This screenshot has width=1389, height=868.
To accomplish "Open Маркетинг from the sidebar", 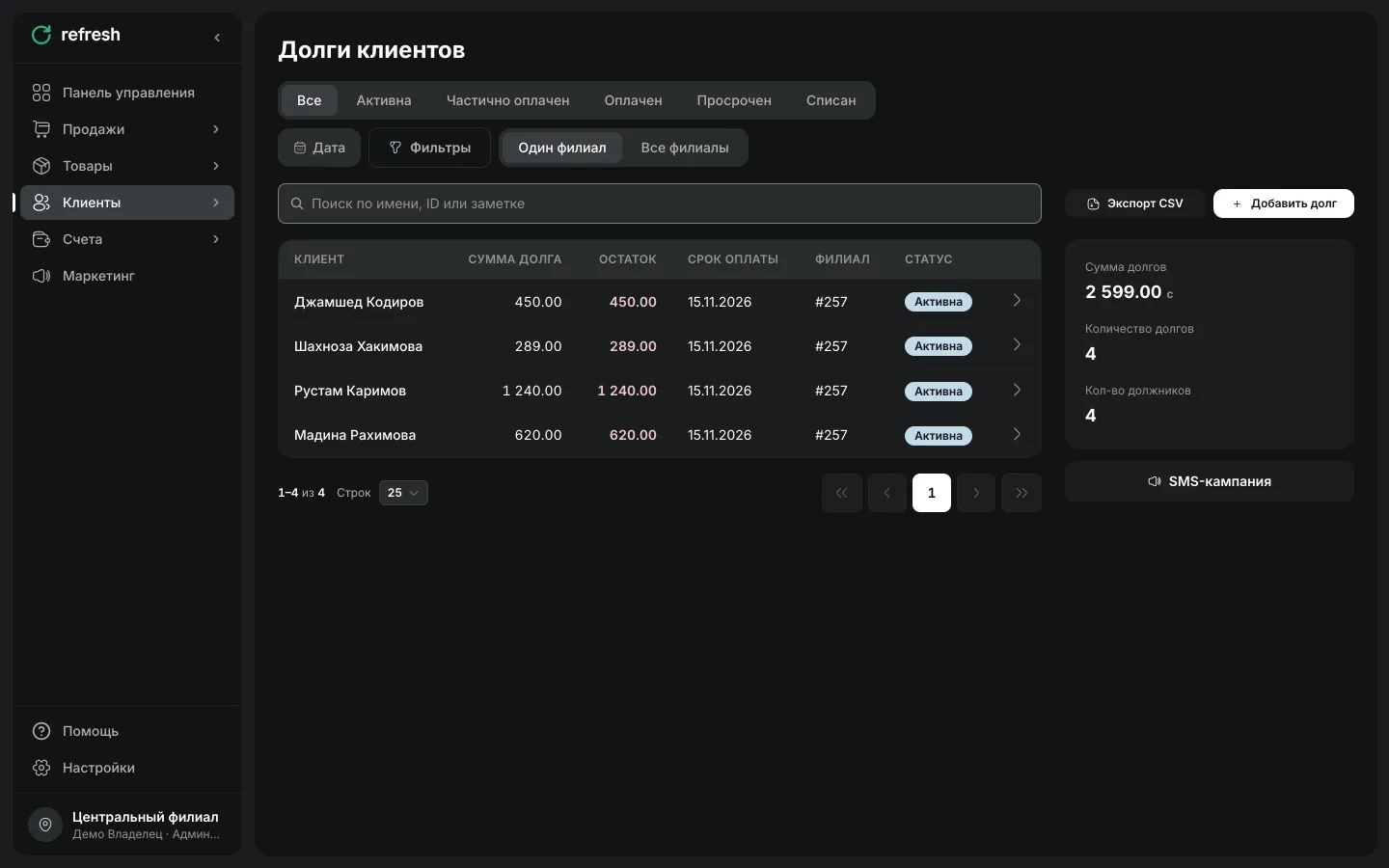I will tap(127, 276).
